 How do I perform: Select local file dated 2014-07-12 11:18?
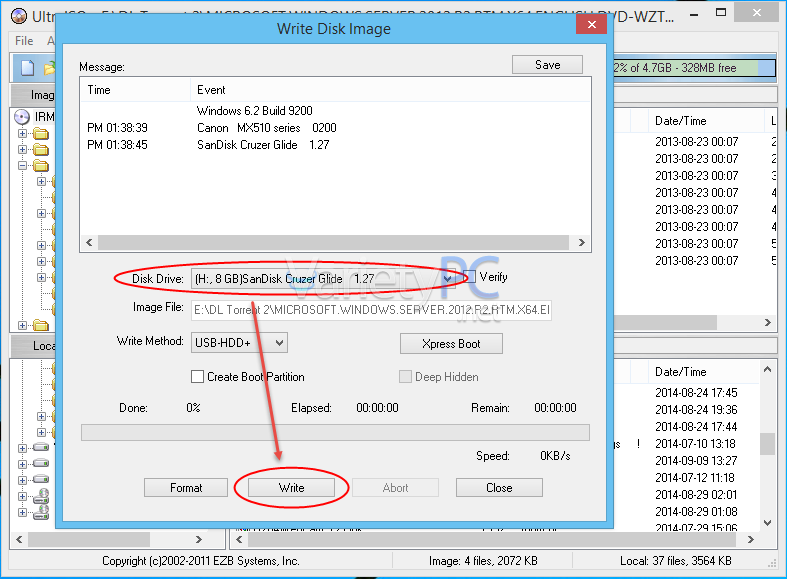point(696,478)
